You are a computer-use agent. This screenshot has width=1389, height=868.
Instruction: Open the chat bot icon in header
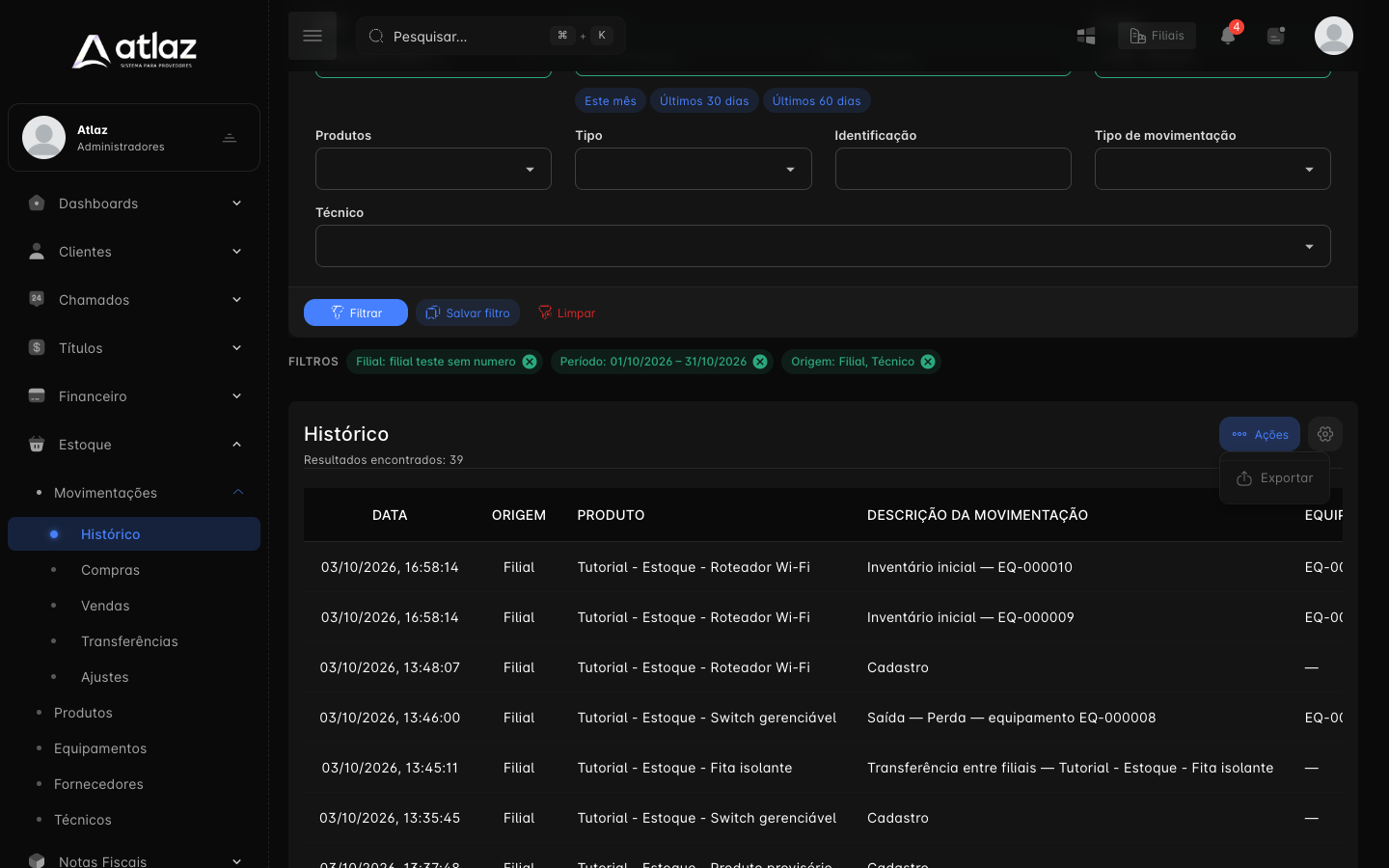point(1276,36)
